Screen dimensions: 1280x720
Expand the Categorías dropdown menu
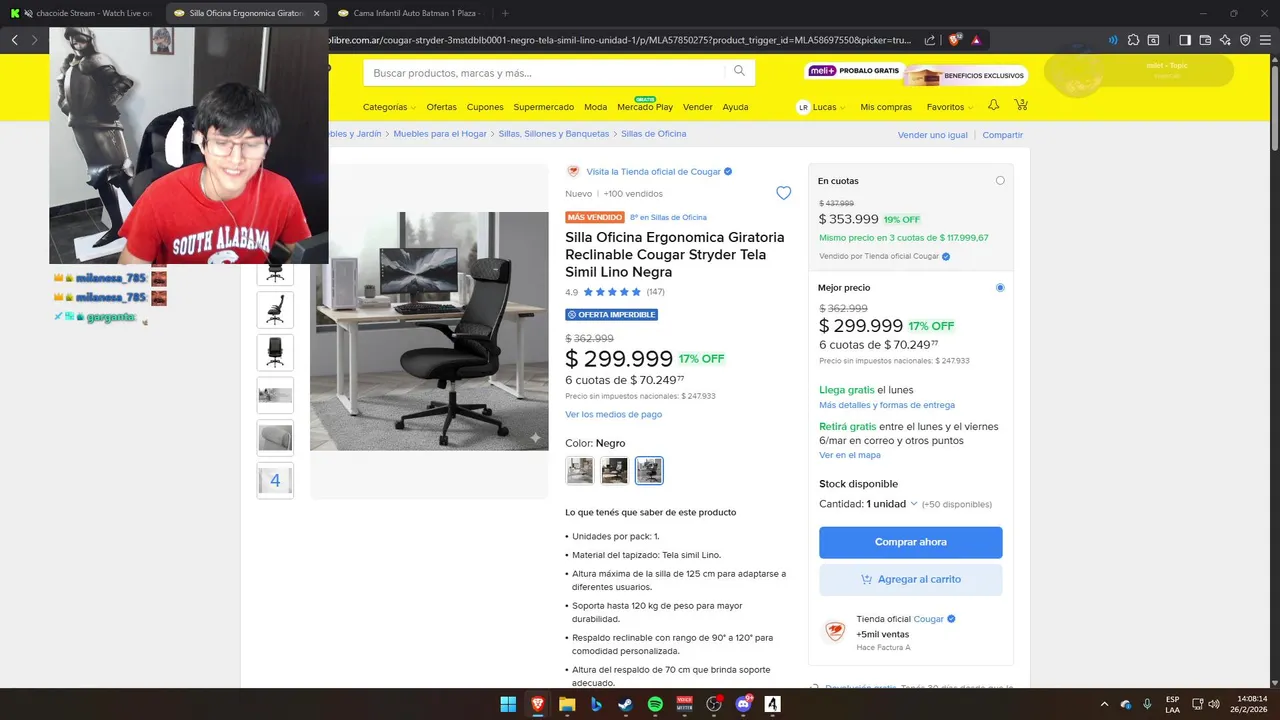tap(389, 107)
